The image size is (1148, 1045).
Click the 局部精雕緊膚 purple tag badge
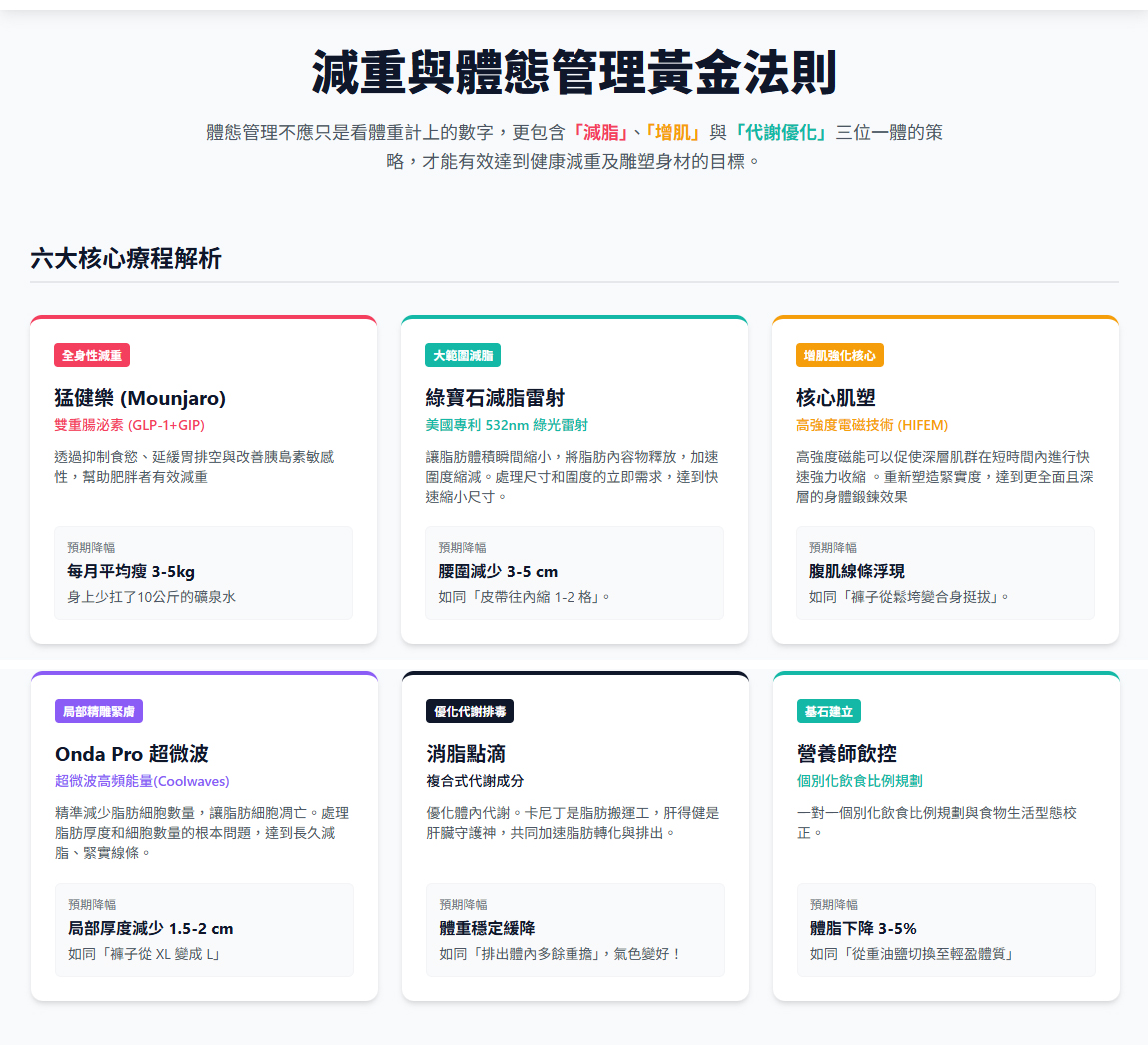coord(99,711)
